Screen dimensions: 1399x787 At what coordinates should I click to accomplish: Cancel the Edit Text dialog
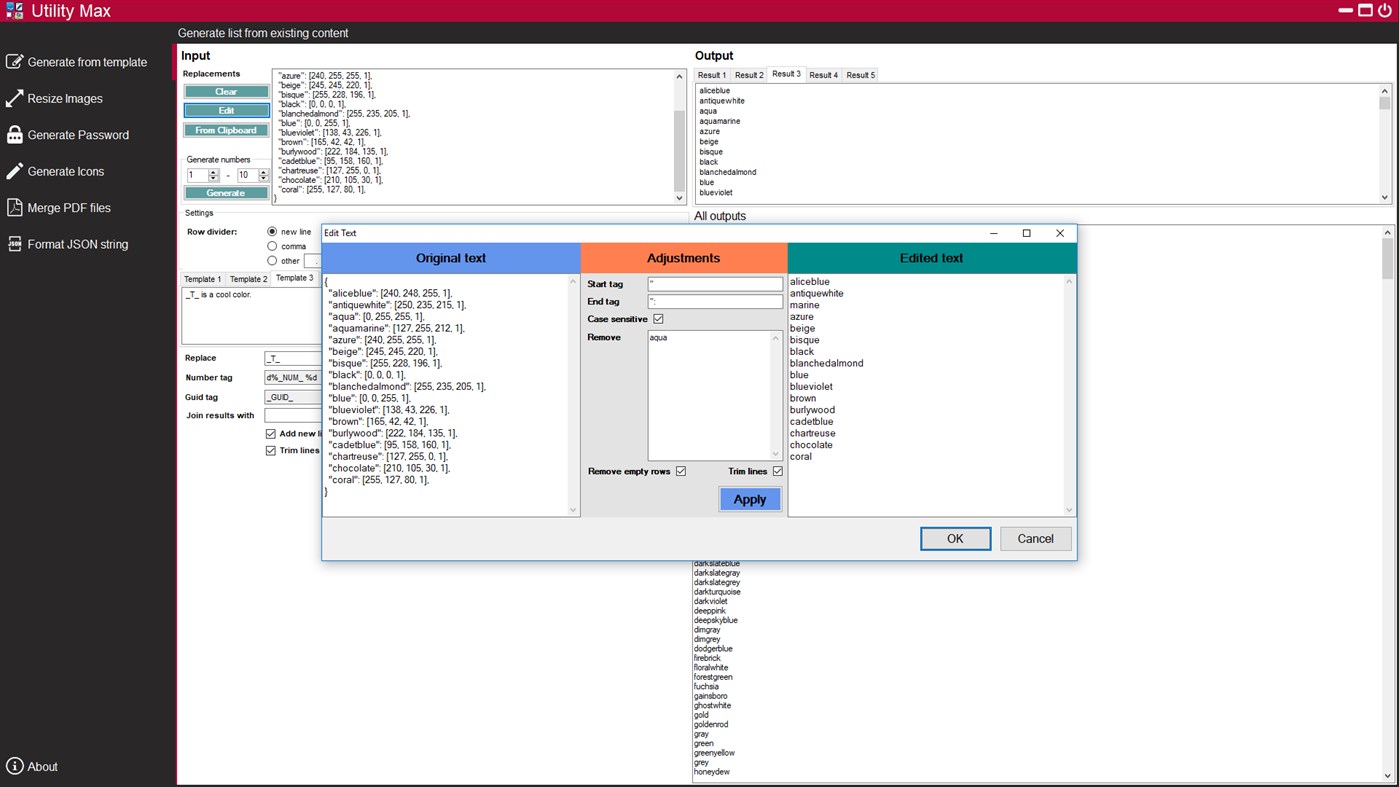[x=1035, y=538]
